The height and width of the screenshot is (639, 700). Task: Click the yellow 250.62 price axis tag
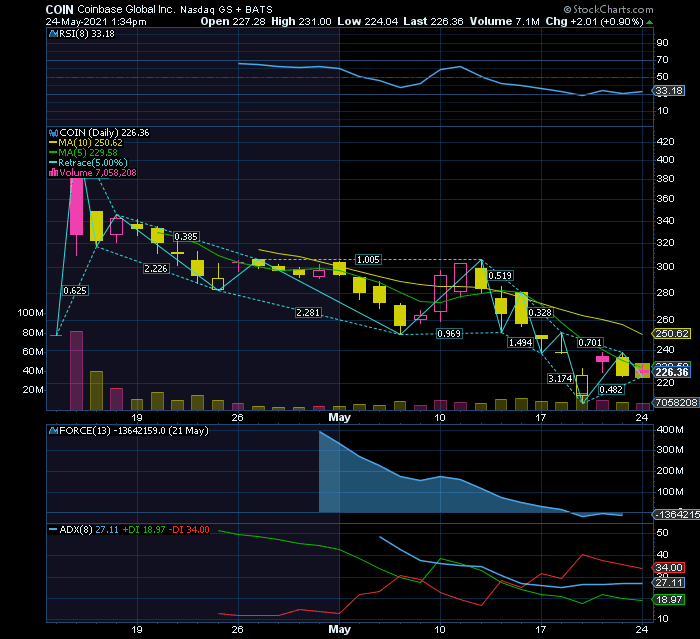click(x=672, y=334)
